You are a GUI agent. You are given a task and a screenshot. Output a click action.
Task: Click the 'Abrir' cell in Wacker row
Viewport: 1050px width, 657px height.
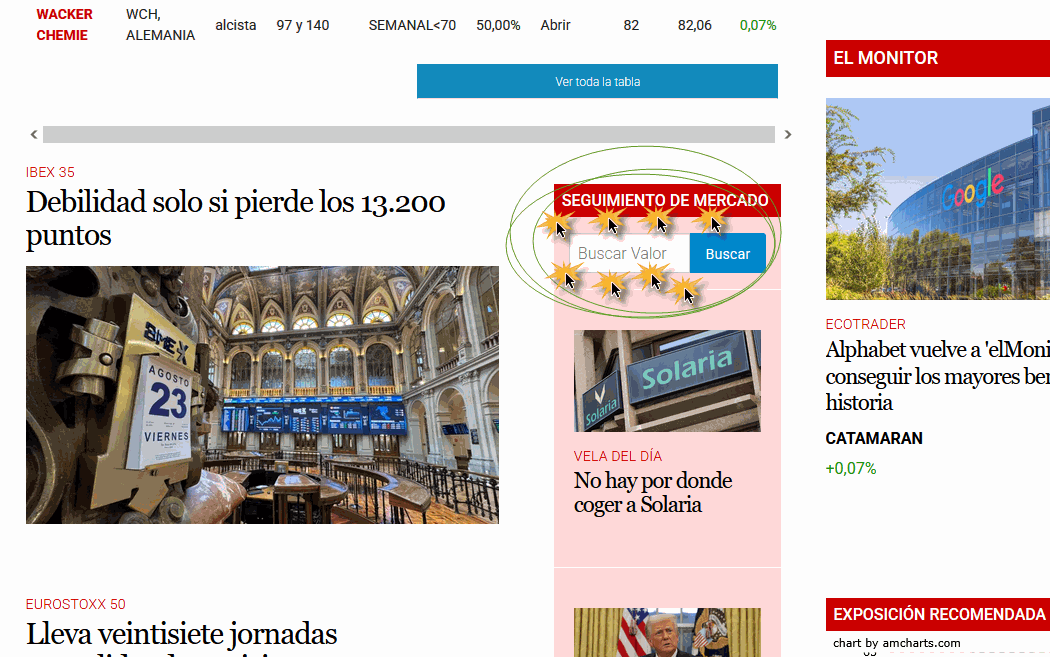[x=555, y=25]
